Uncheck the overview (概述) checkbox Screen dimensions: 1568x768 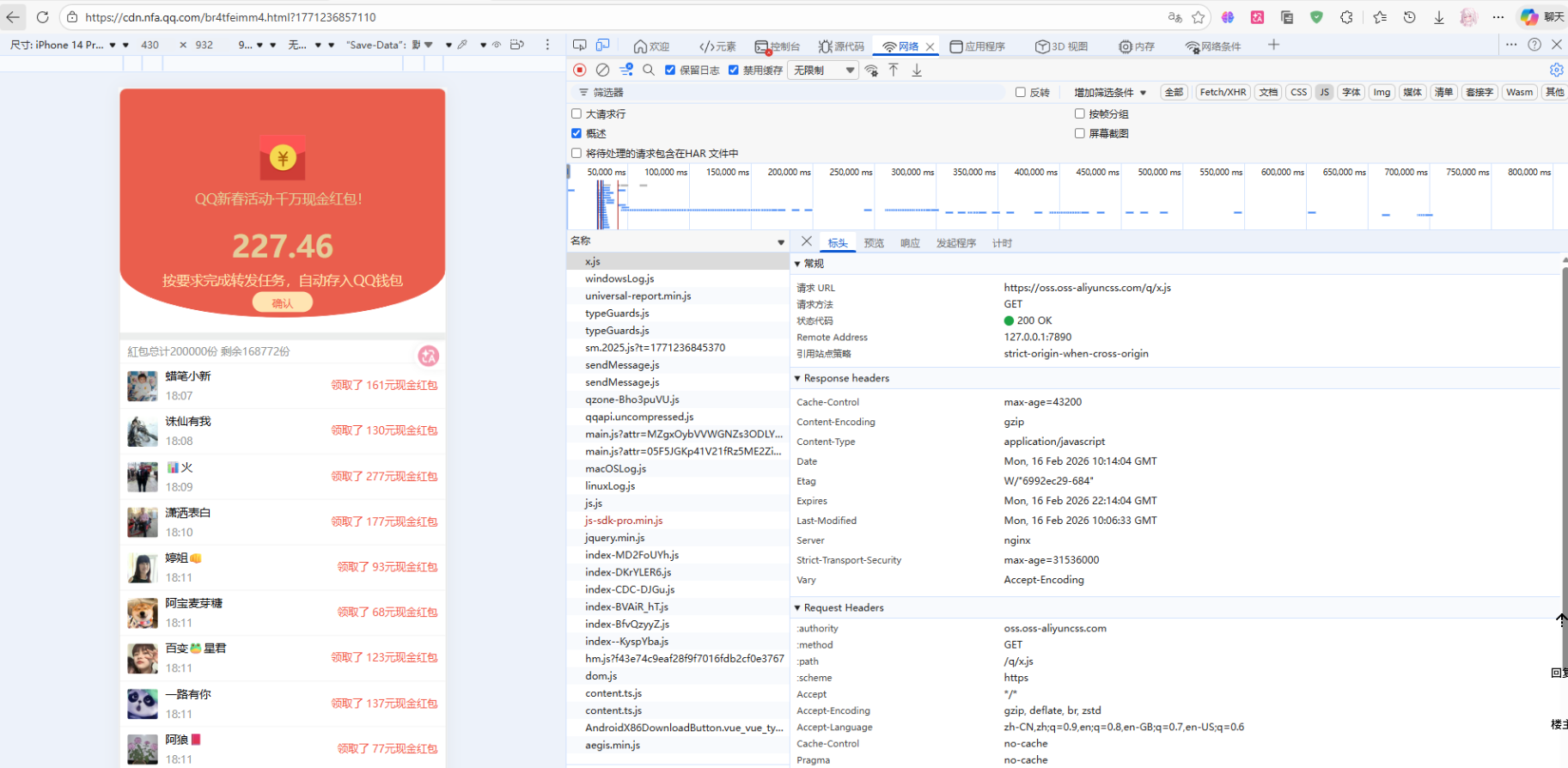coord(577,133)
